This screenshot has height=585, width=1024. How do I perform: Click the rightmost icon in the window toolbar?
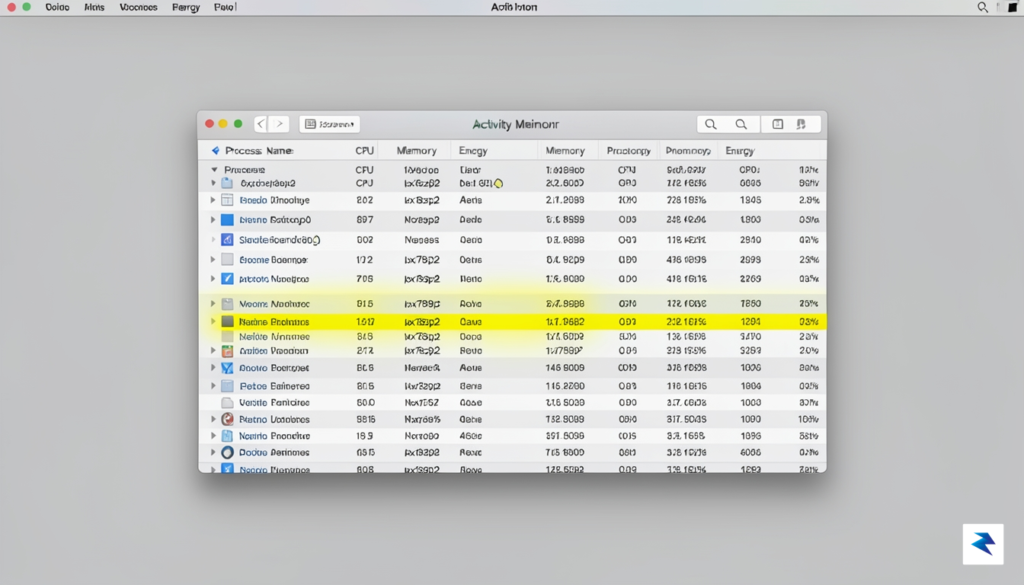pos(801,124)
